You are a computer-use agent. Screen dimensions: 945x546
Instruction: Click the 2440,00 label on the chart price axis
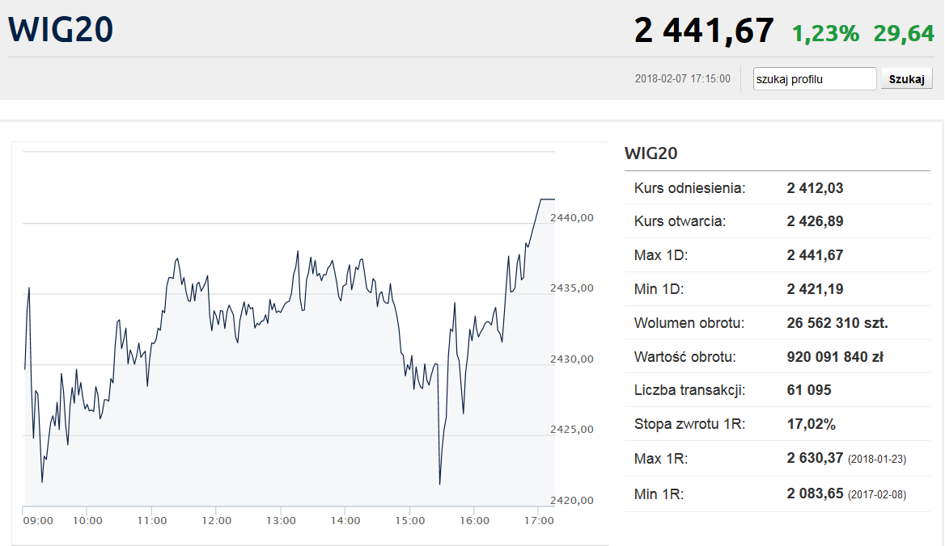(x=572, y=217)
